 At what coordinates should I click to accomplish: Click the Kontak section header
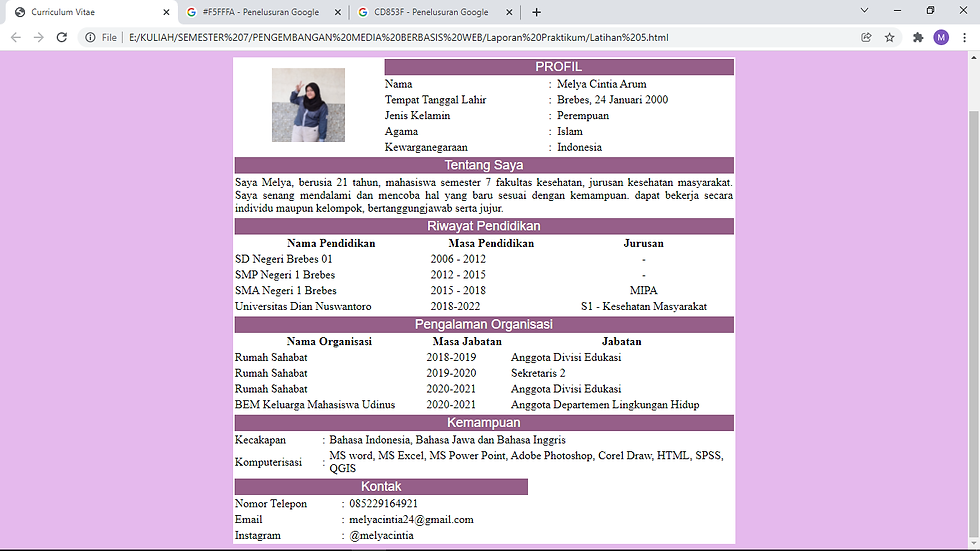point(381,487)
